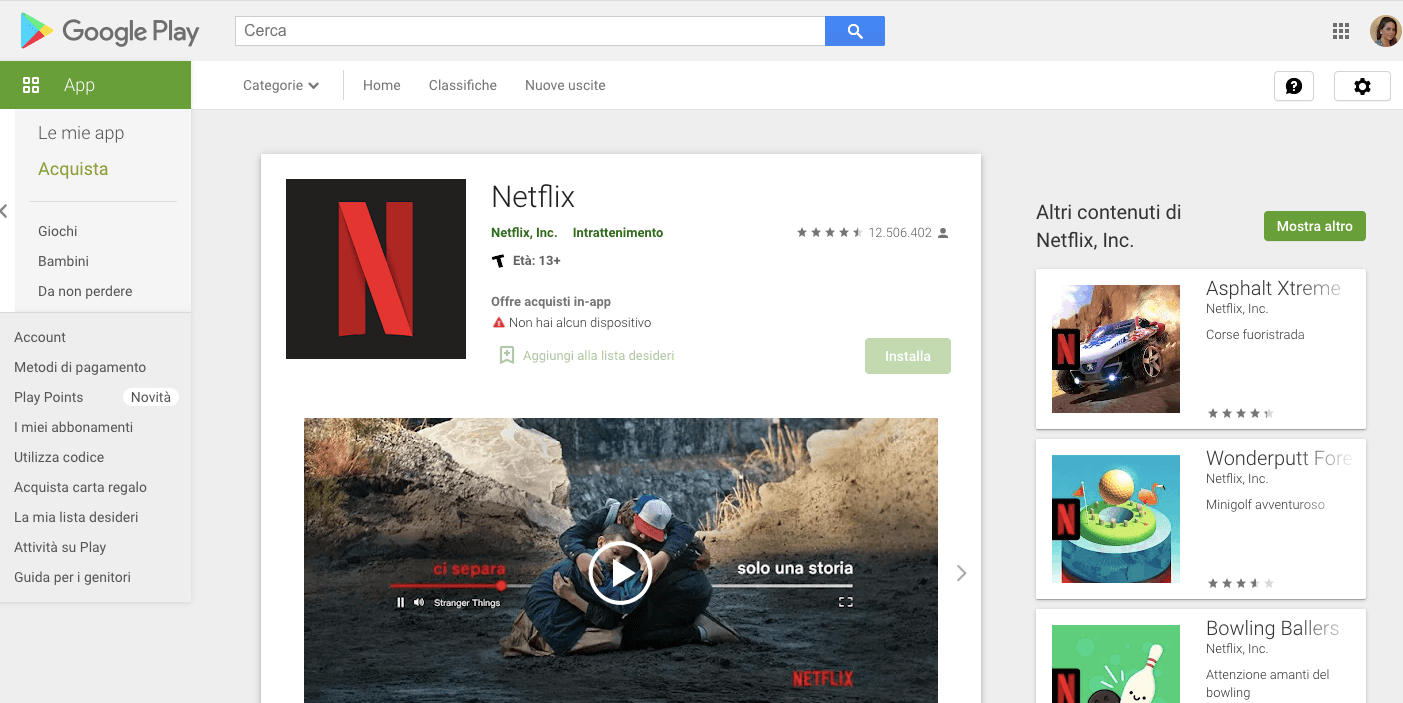This screenshot has height=703, width=1403.
Task: Click Aggiungi alla lista desideri
Action: (x=598, y=355)
